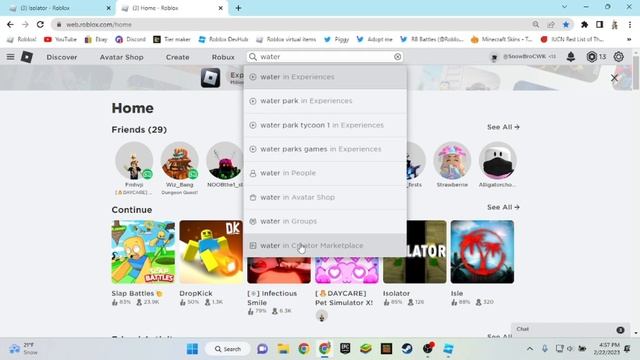Choose water parks games in Experiences
Image resolution: width=640 pixels, height=360 pixels.
coord(325,149)
